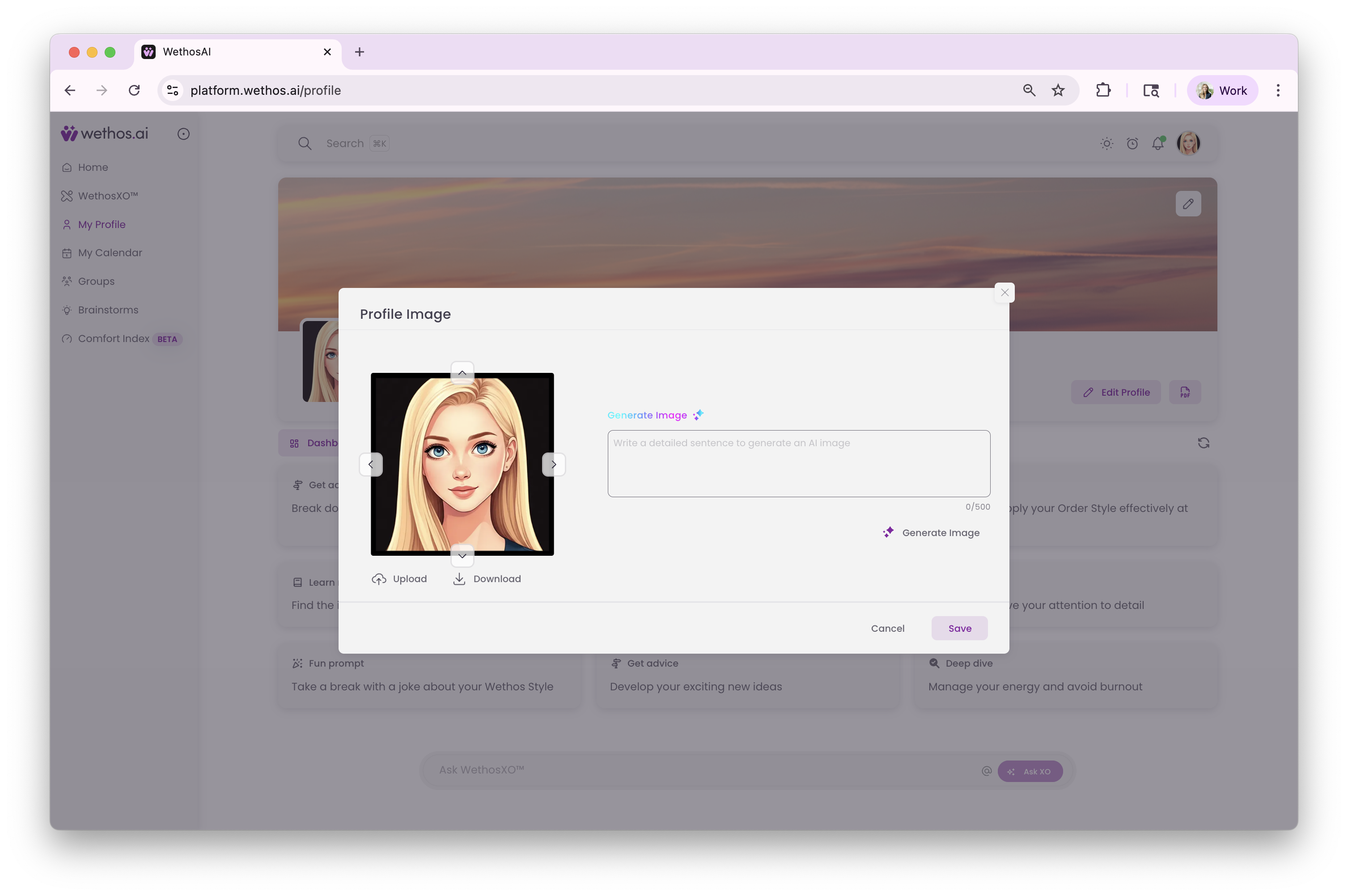This screenshot has height=896, width=1348.
Task: Focus the AI image prompt text area
Action: click(x=798, y=464)
